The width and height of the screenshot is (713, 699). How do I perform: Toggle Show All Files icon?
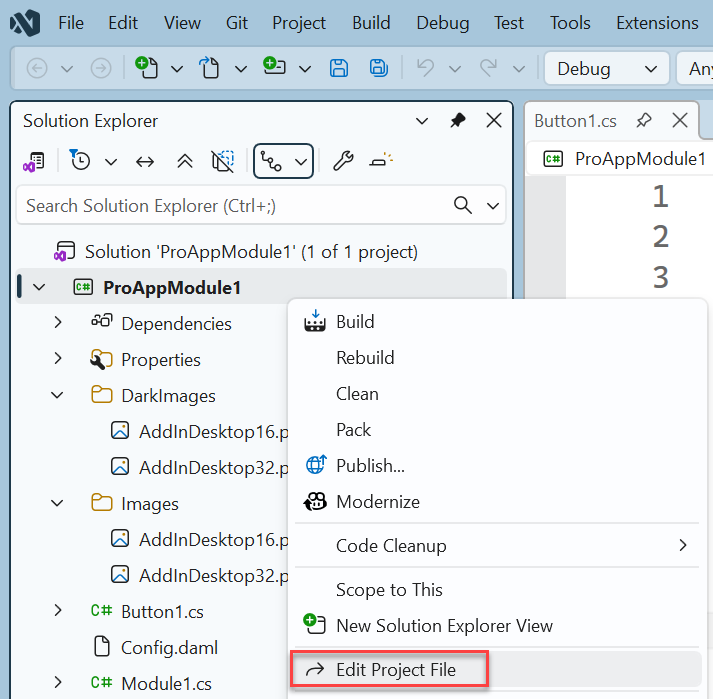coord(223,161)
